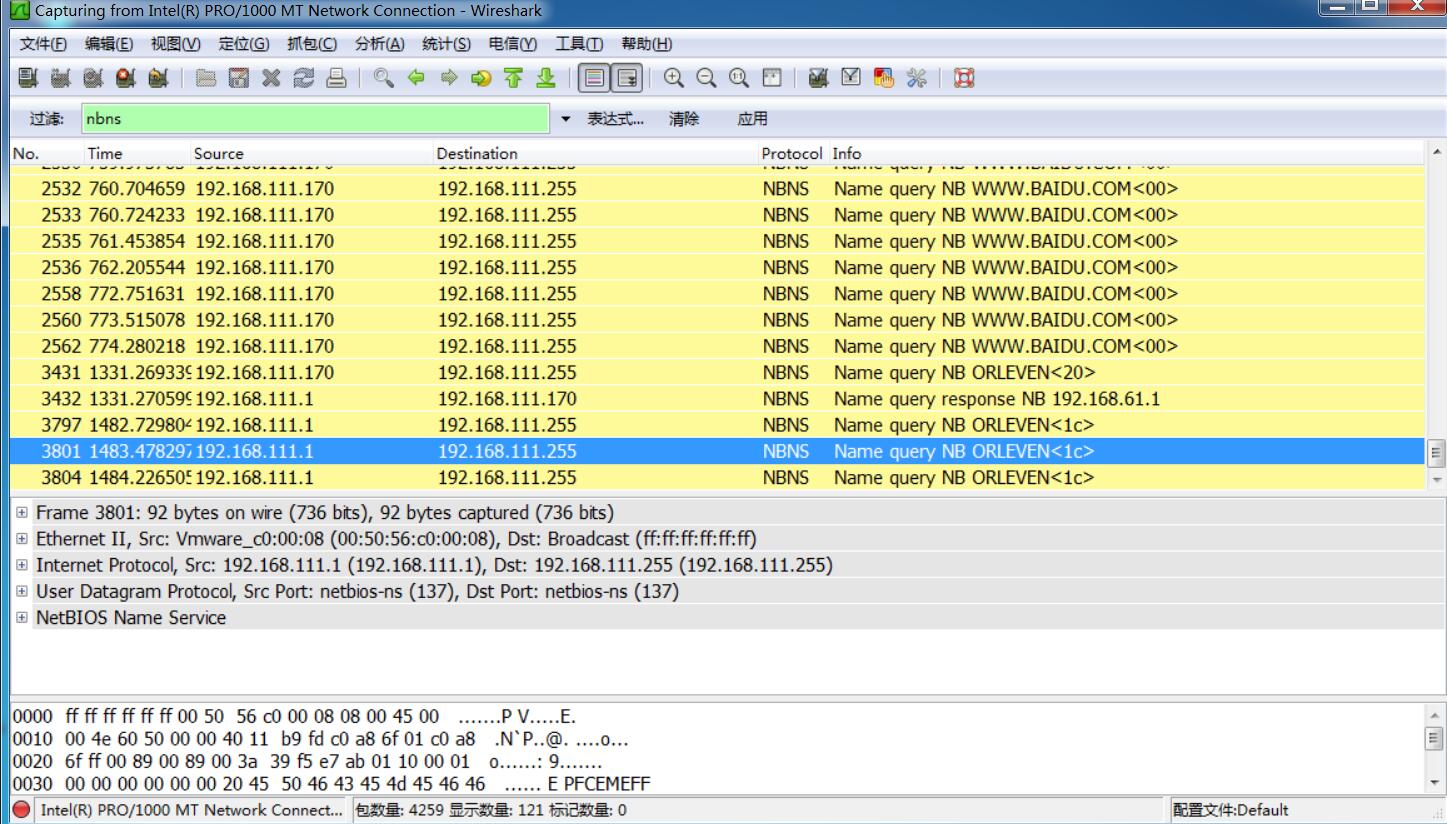Image resolution: width=1447 pixels, height=824 pixels.
Task: Expand the NetBIOS Name Service section
Action: click(19, 617)
